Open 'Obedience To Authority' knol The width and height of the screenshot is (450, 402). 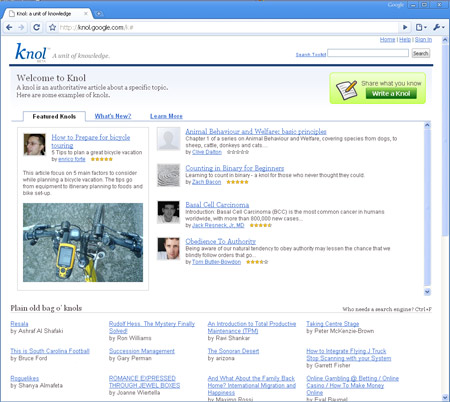[221, 241]
